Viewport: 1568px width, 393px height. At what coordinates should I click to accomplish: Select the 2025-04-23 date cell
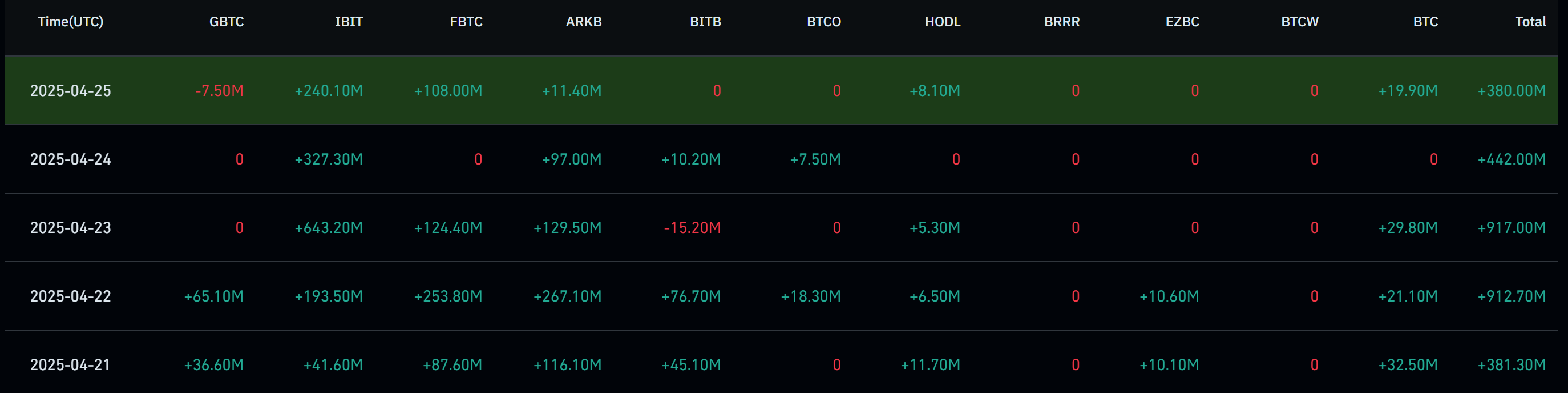pyautogui.click(x=71, y=228)
